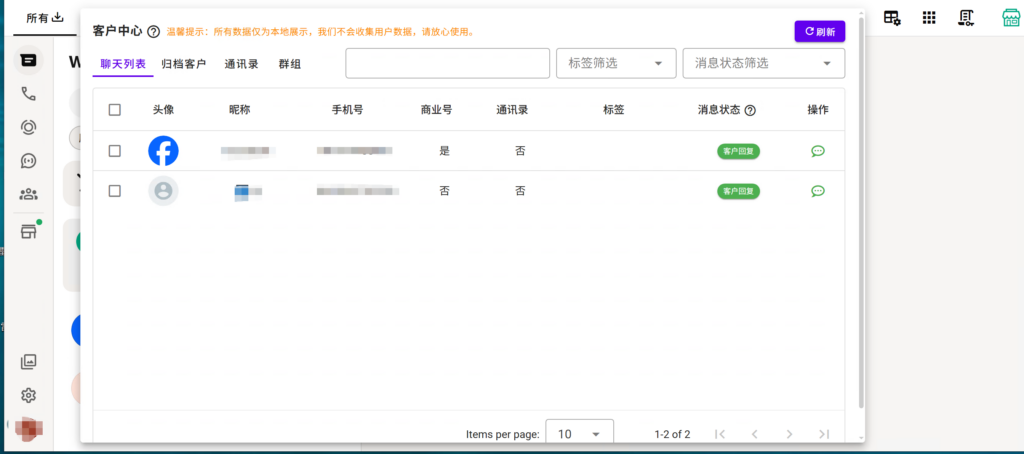Click 客户回复 badge in Facebook row
This screenshot has height=454, width=1024.
[x=739, y=151]
